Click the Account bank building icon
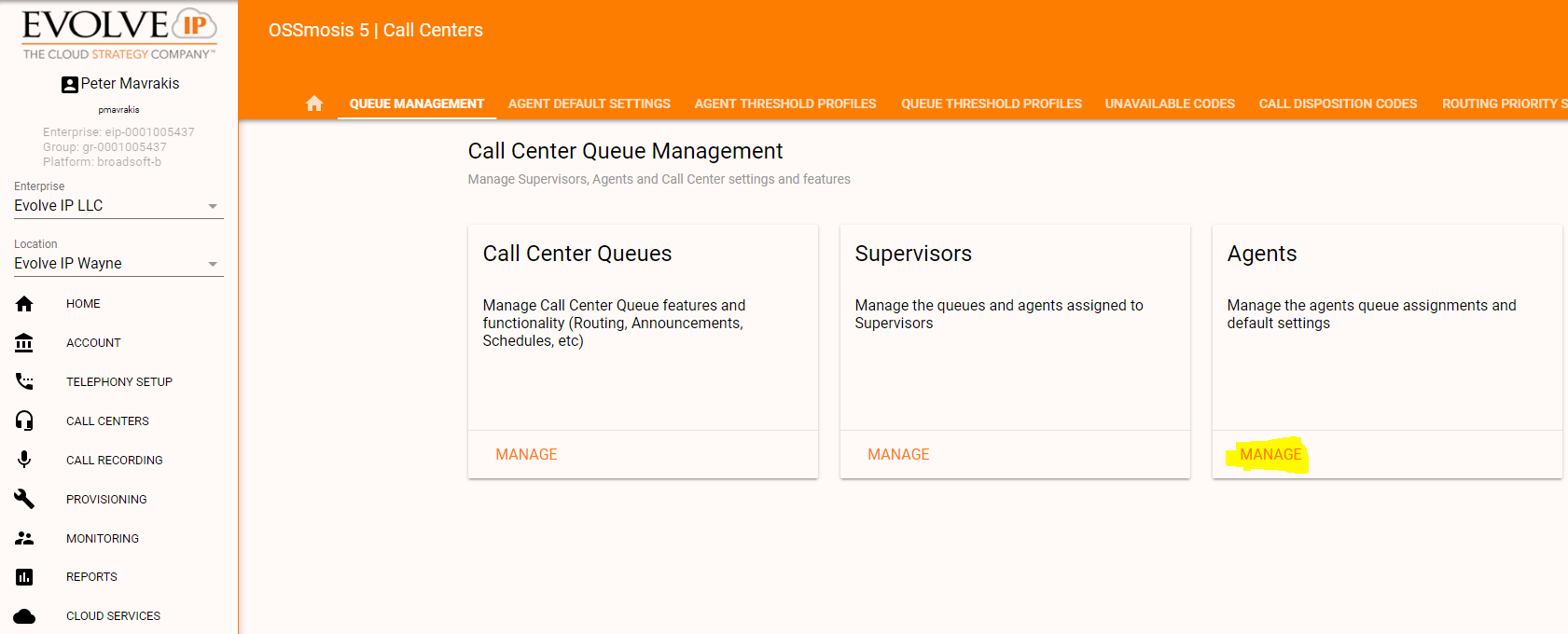 24,343
